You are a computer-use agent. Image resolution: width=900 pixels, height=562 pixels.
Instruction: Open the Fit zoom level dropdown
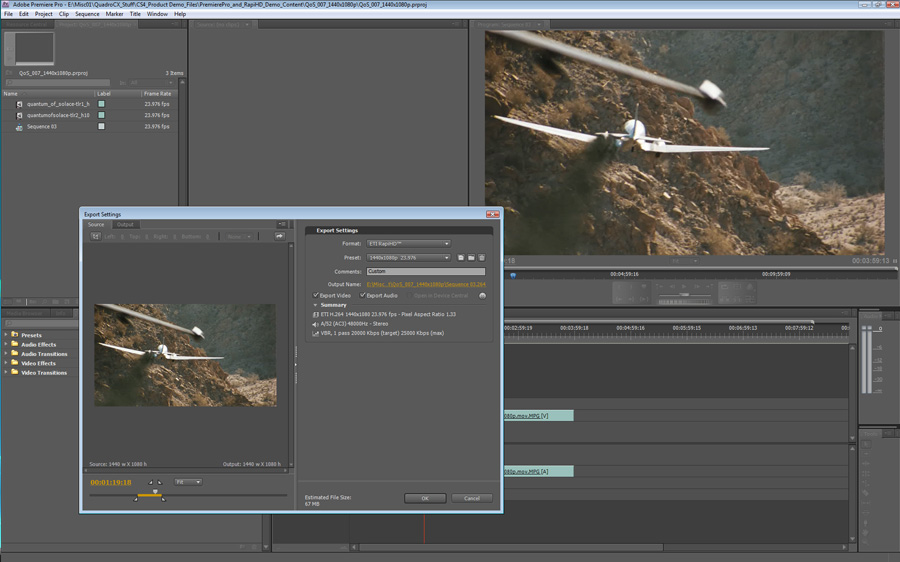click(x=188, y=482)
